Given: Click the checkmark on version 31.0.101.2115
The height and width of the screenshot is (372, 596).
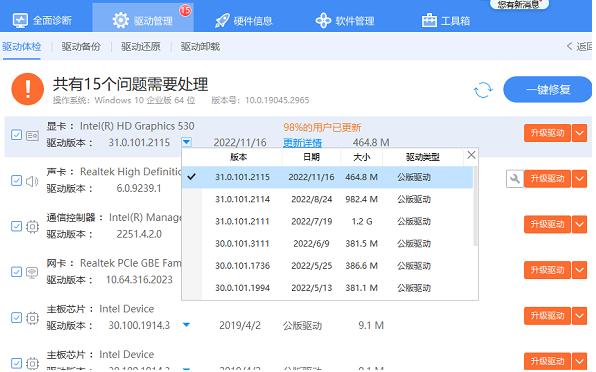Looking at the screenshot, I should click(x=192, y=177).
